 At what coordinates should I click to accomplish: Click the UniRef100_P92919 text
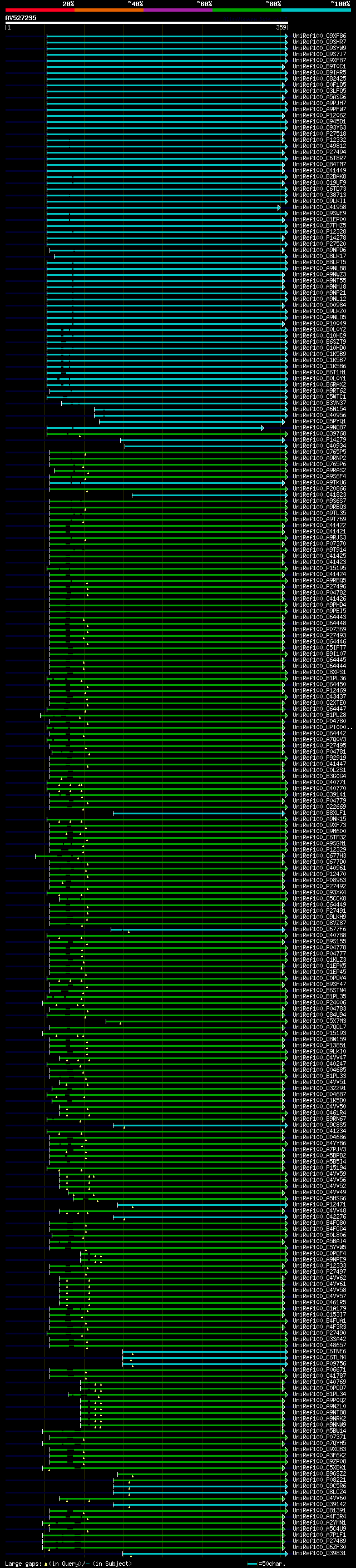pyautogui.click(x=319, y=758)
